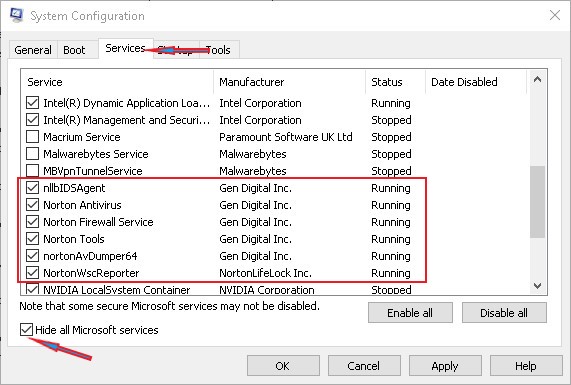This screenshot has width=571, height=385.
Task: Click Gen Digital Inc. in Norton Tools row
Action: pos(255,239)
